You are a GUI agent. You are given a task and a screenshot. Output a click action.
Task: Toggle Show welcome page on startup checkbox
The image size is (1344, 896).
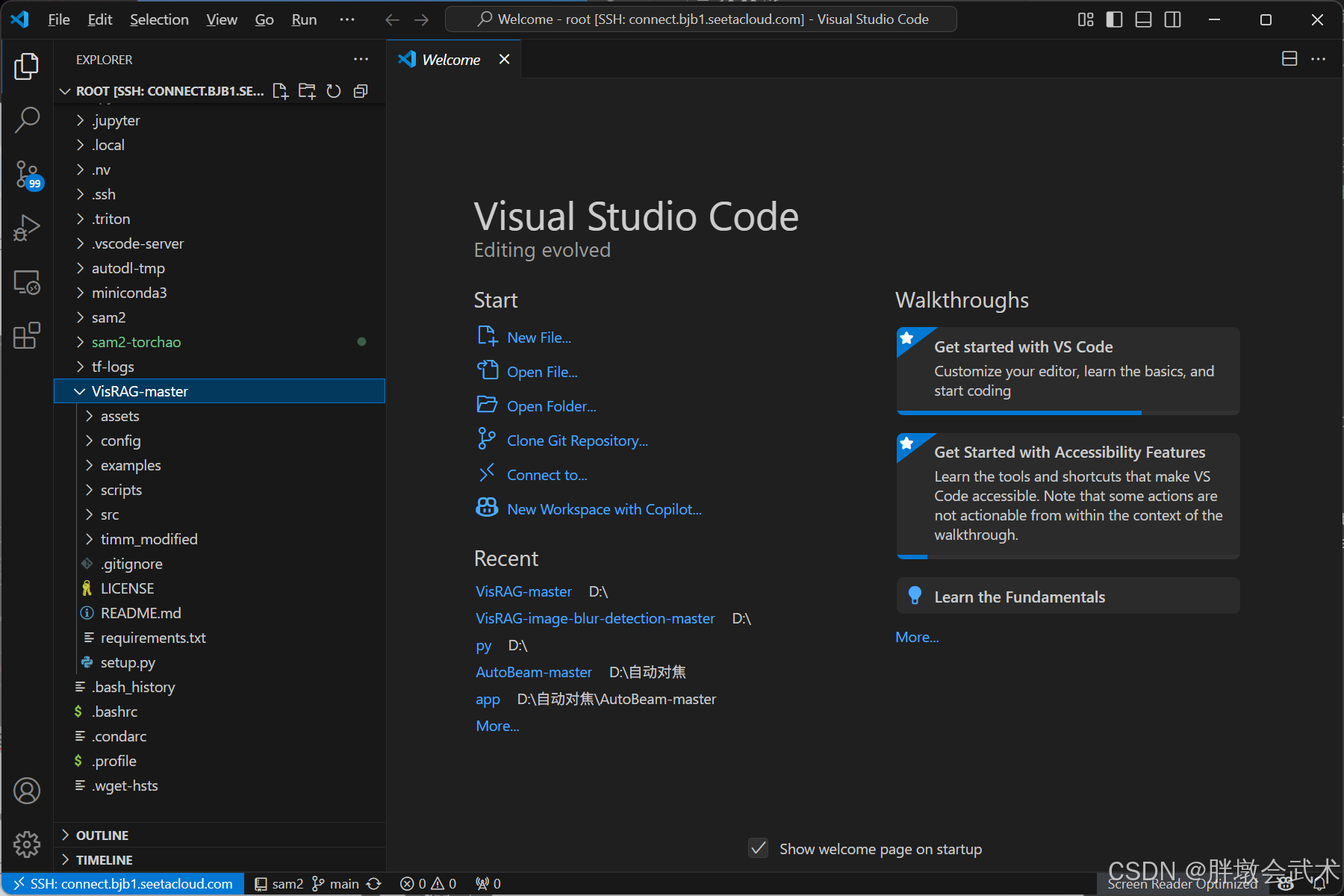click(x=759, y=848)
